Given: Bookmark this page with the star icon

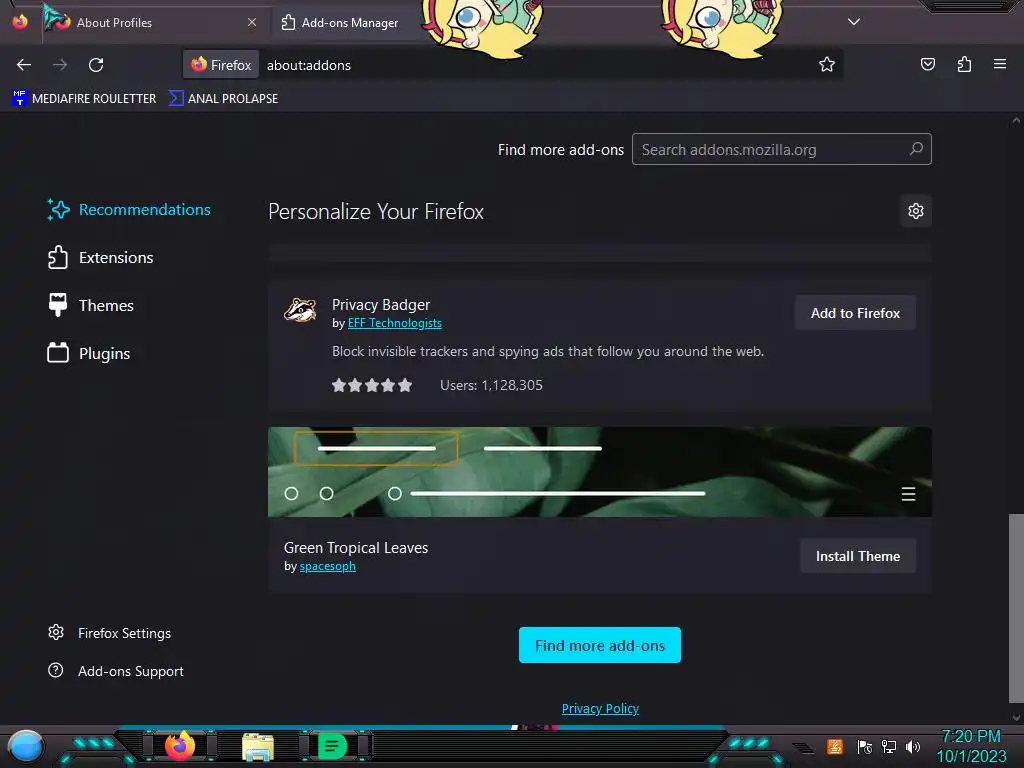Looking at the screenshot, I should click(x=827, y=64).
